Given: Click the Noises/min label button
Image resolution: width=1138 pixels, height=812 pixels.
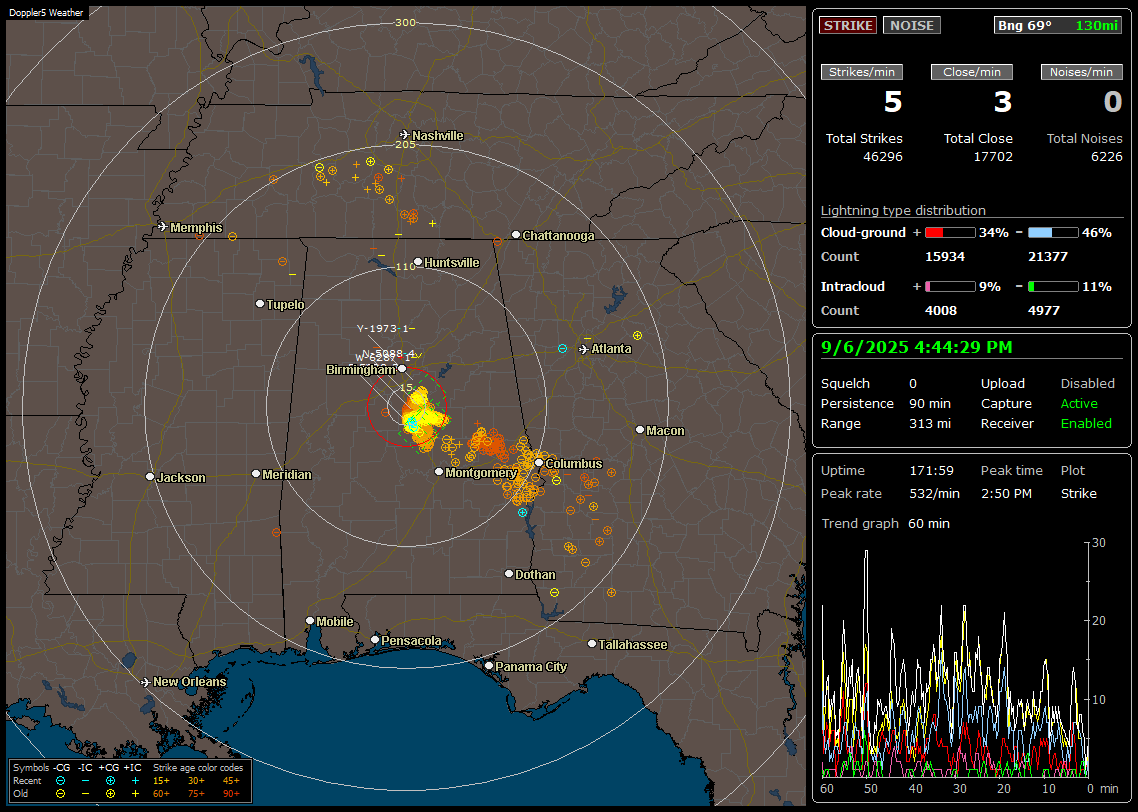Looking at the screenshot, I should tap(1081, 72).
